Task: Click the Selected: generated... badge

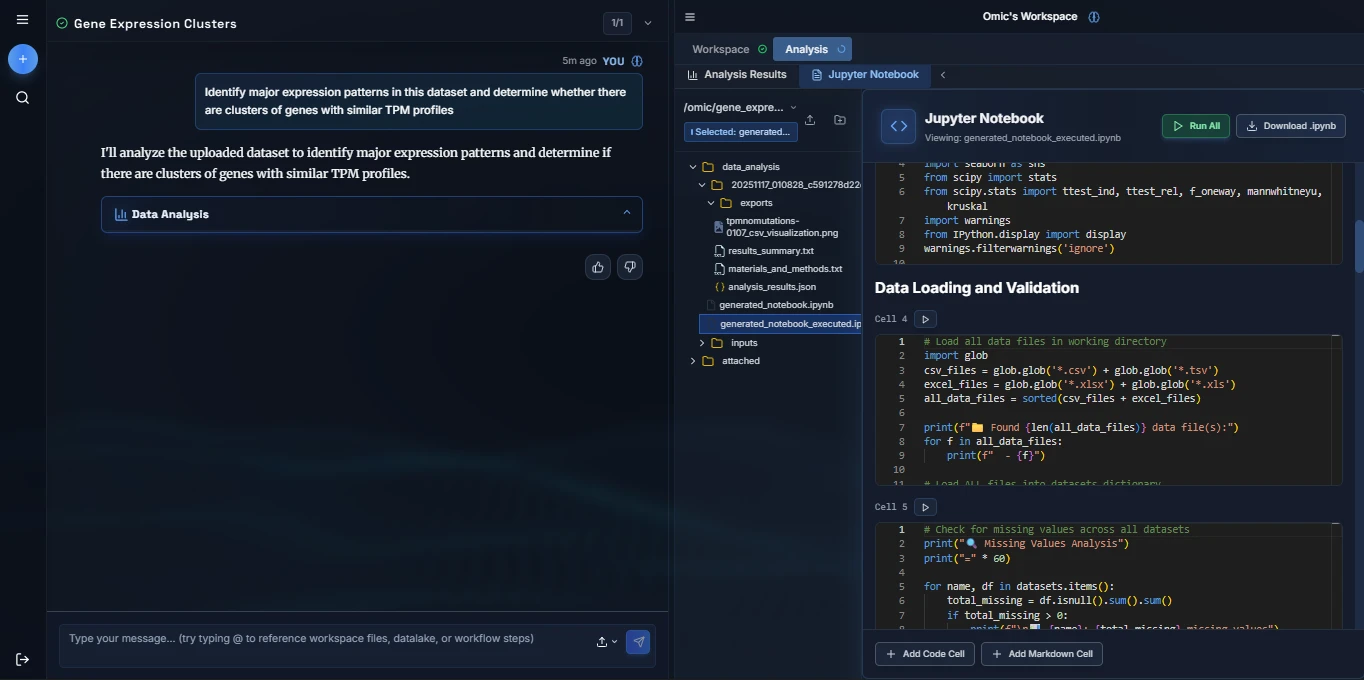Action: 741,132
